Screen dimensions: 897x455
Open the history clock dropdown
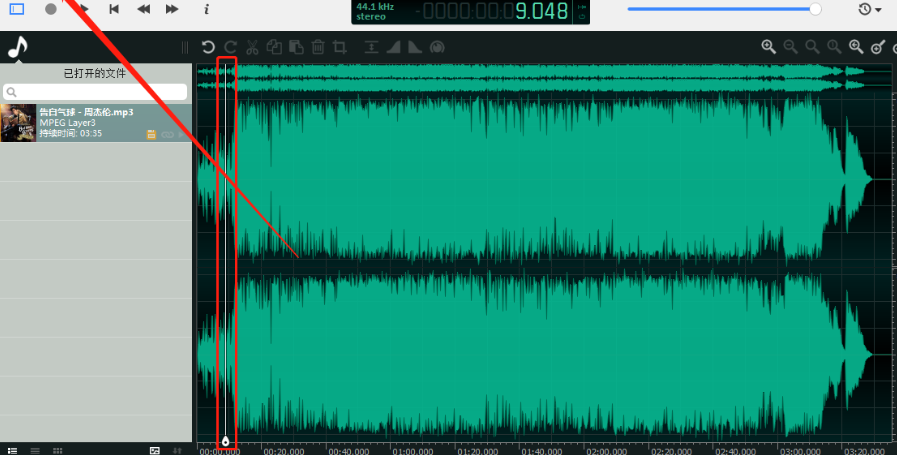click(869, 9)
